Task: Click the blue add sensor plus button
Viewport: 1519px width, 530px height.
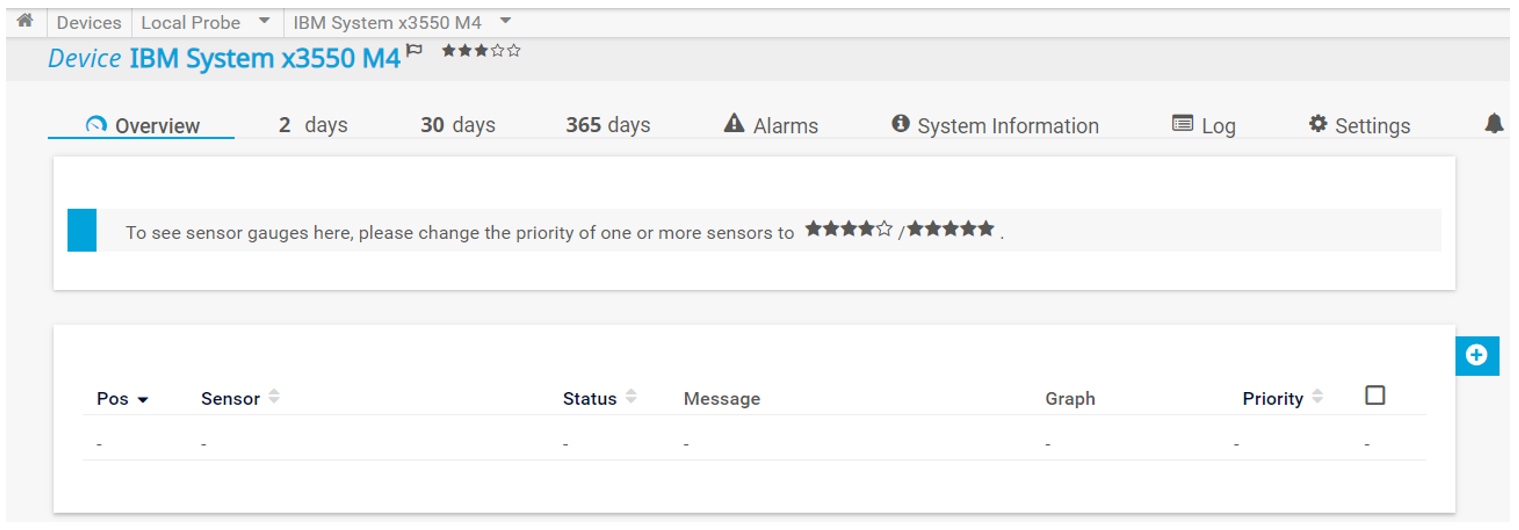Action: (x=1476, y=355)
